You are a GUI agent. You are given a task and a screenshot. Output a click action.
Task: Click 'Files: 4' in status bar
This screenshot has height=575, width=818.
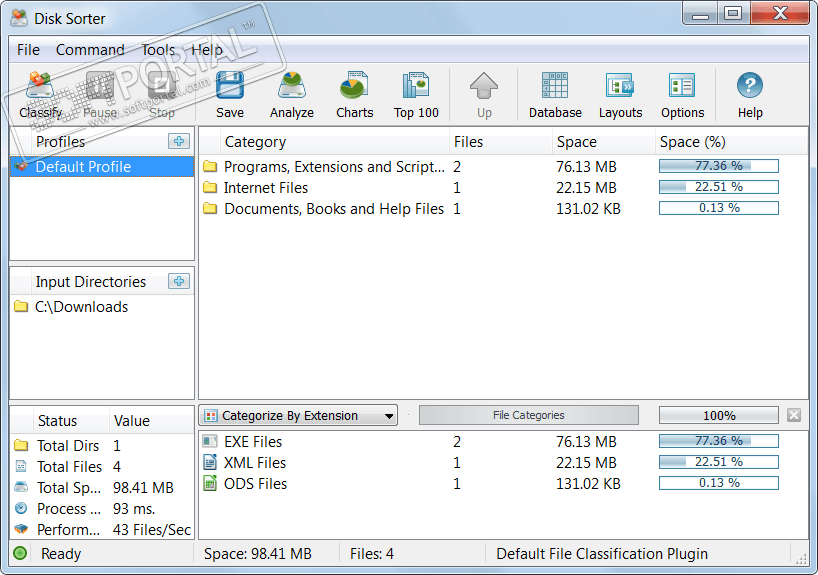[372, 554]
